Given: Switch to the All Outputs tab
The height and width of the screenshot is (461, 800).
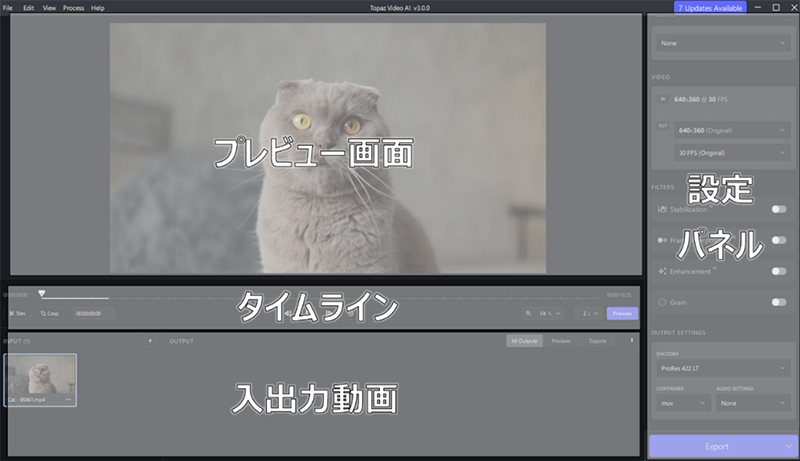Looking at the screenshot, I should click(524, 341).
